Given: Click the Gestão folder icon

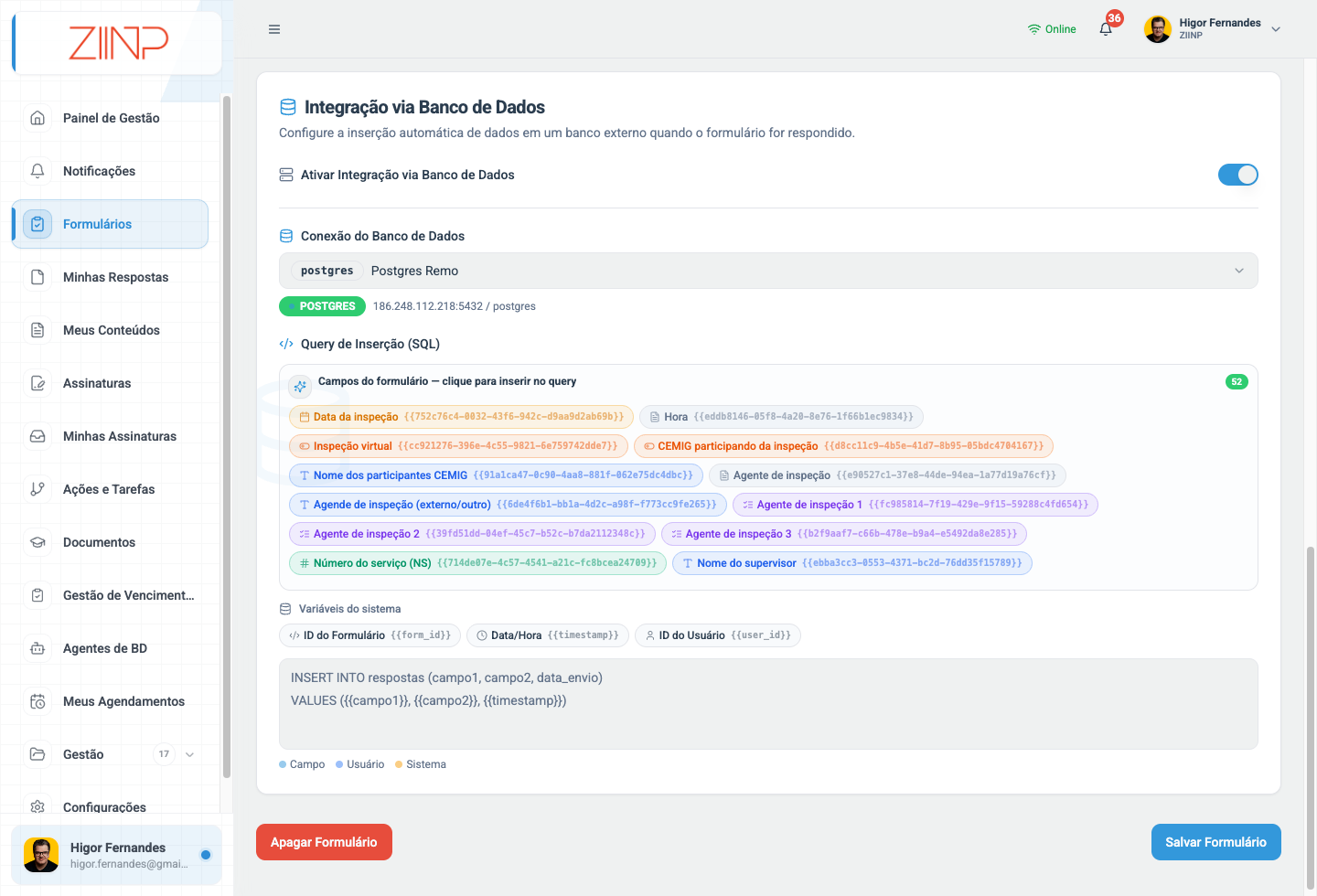Looking at the screenshot, I should (37, 754).
